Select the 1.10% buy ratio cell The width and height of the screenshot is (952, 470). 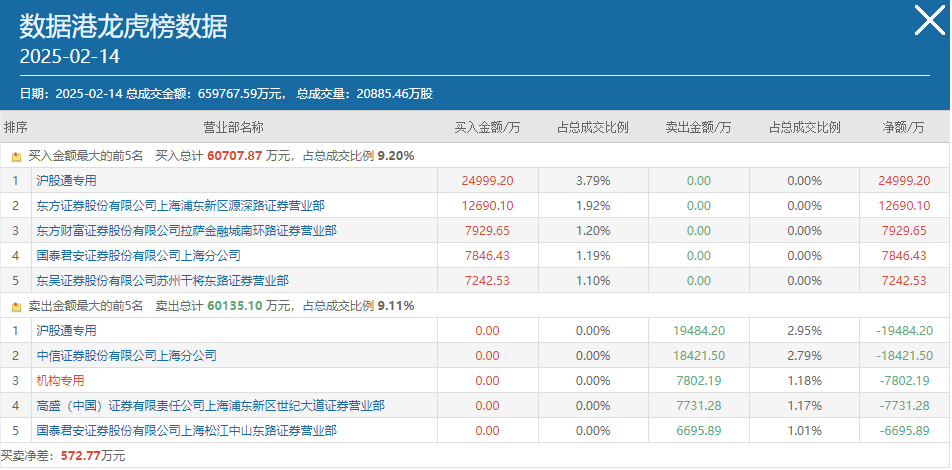[x=593, y=281]
